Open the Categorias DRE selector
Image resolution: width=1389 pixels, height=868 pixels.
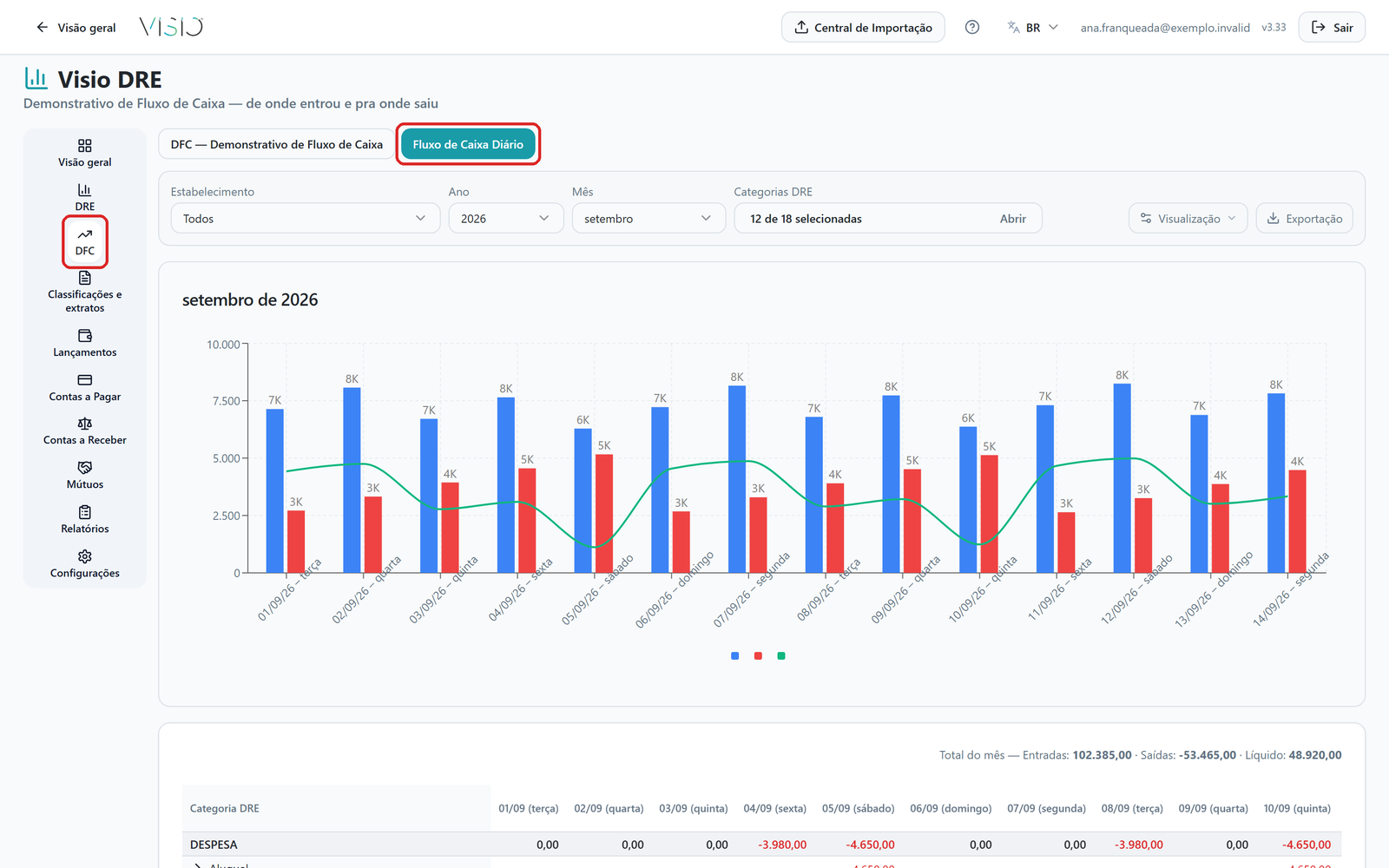pos(888,219)
